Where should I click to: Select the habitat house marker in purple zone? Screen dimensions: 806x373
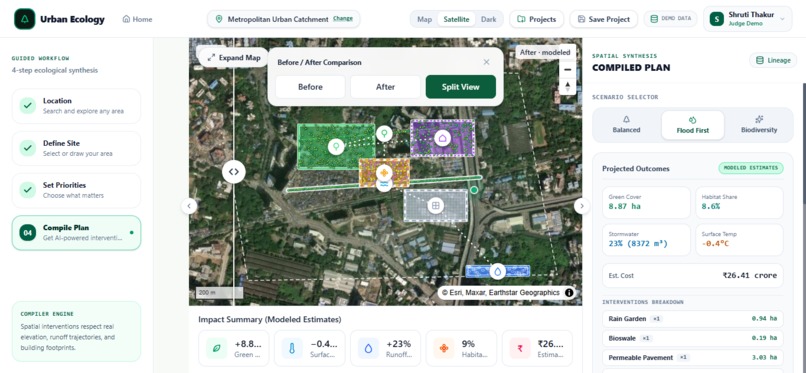(x=443, y=138)
